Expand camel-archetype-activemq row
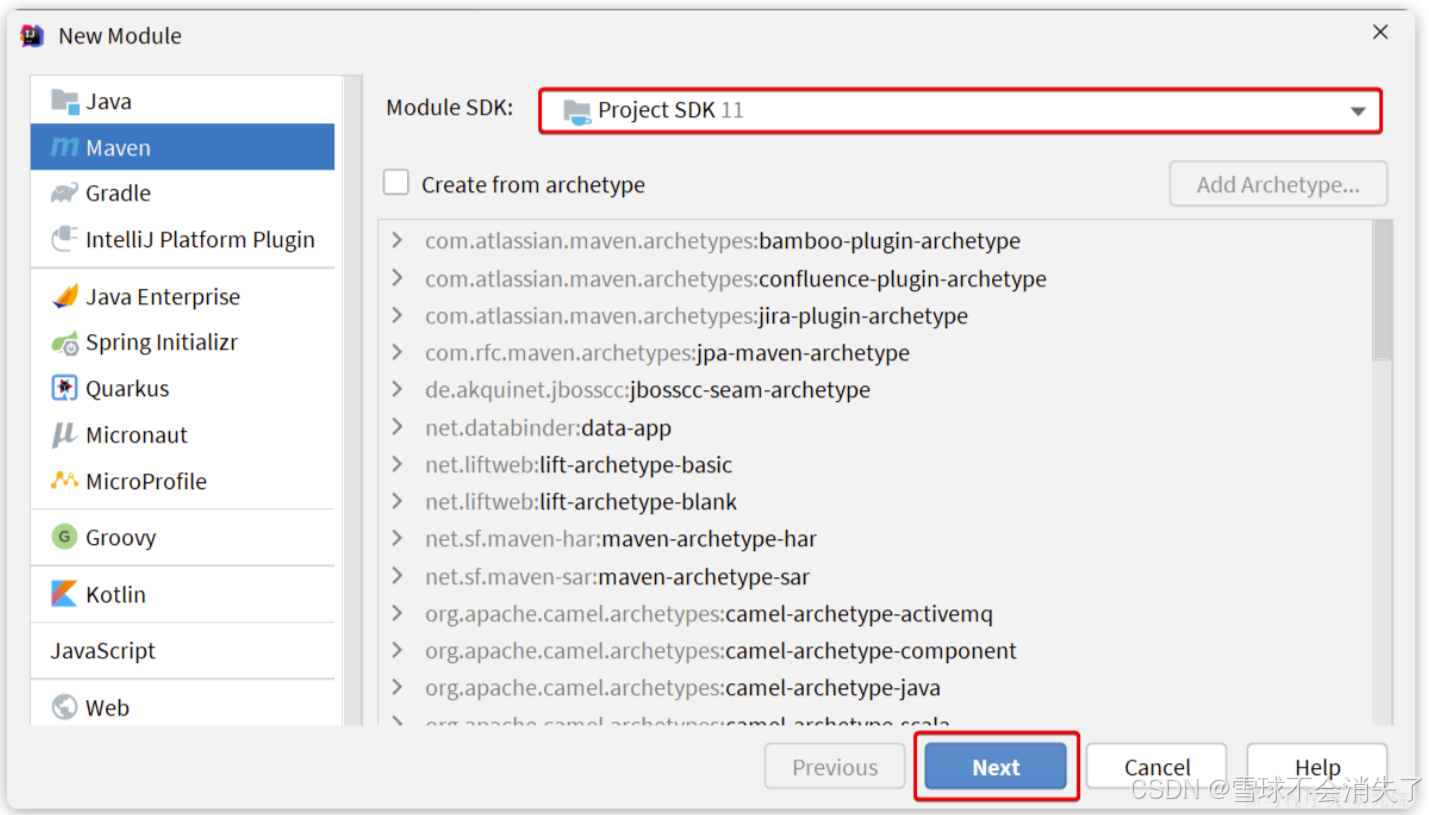 point(397,613)
